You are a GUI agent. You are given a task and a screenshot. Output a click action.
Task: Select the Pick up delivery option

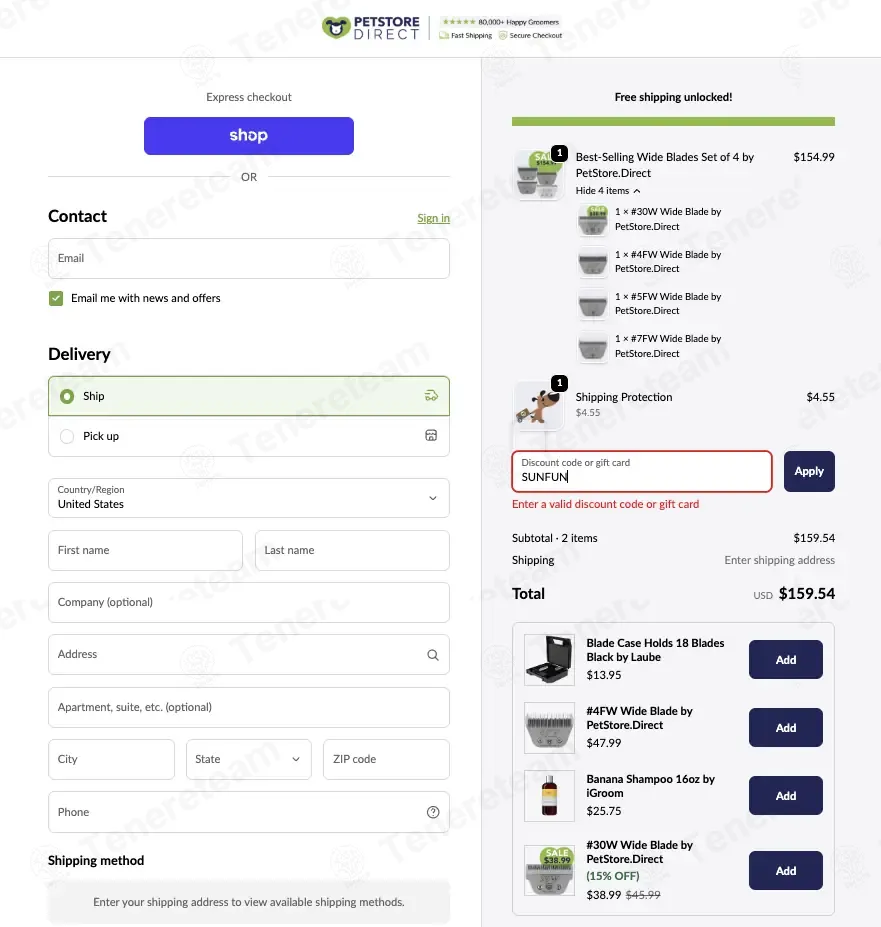click(x=67, y=436)
